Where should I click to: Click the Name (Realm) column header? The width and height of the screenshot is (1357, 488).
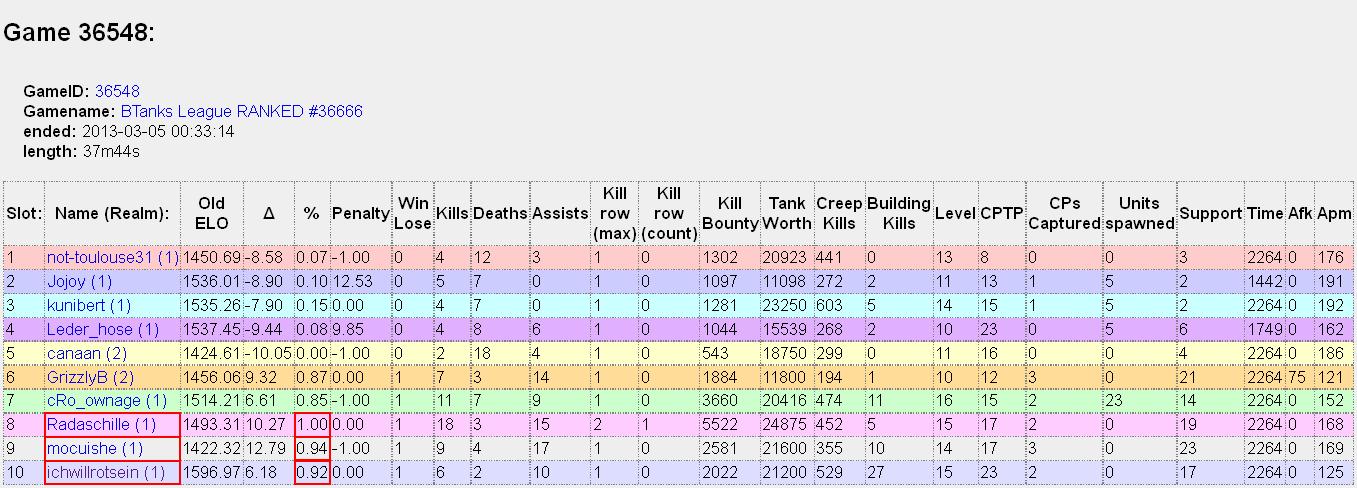[x=112, y=213]
